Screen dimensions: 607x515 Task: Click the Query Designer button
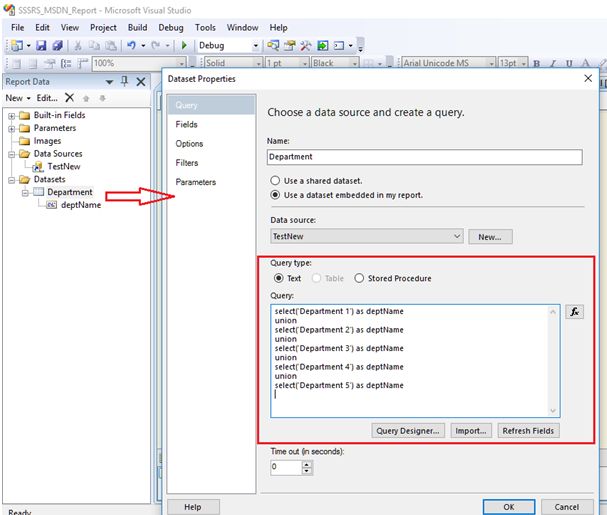coord(408,431)
